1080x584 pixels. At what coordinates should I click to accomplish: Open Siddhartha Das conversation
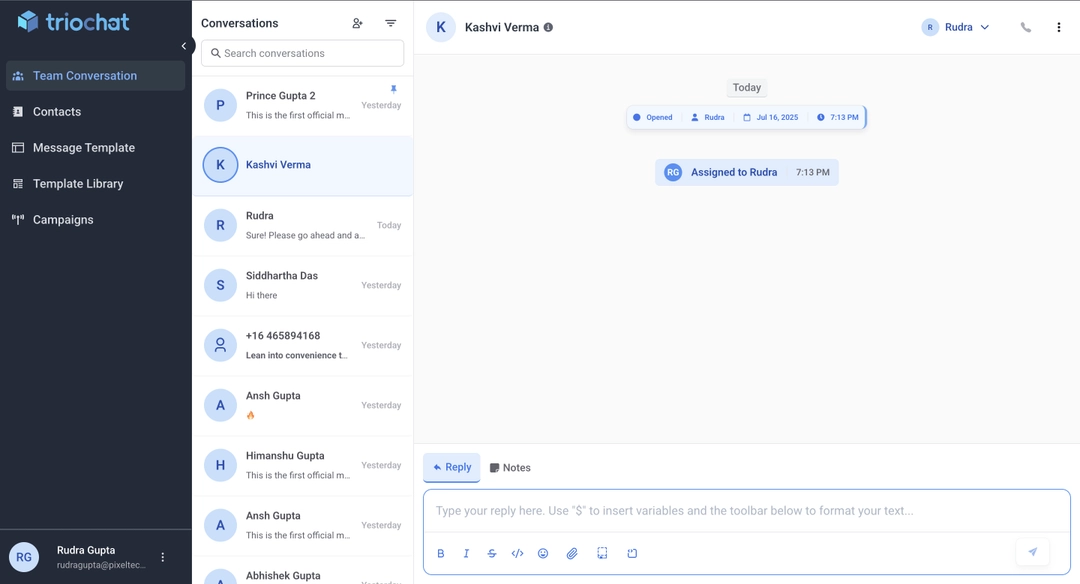coord(302,285)
